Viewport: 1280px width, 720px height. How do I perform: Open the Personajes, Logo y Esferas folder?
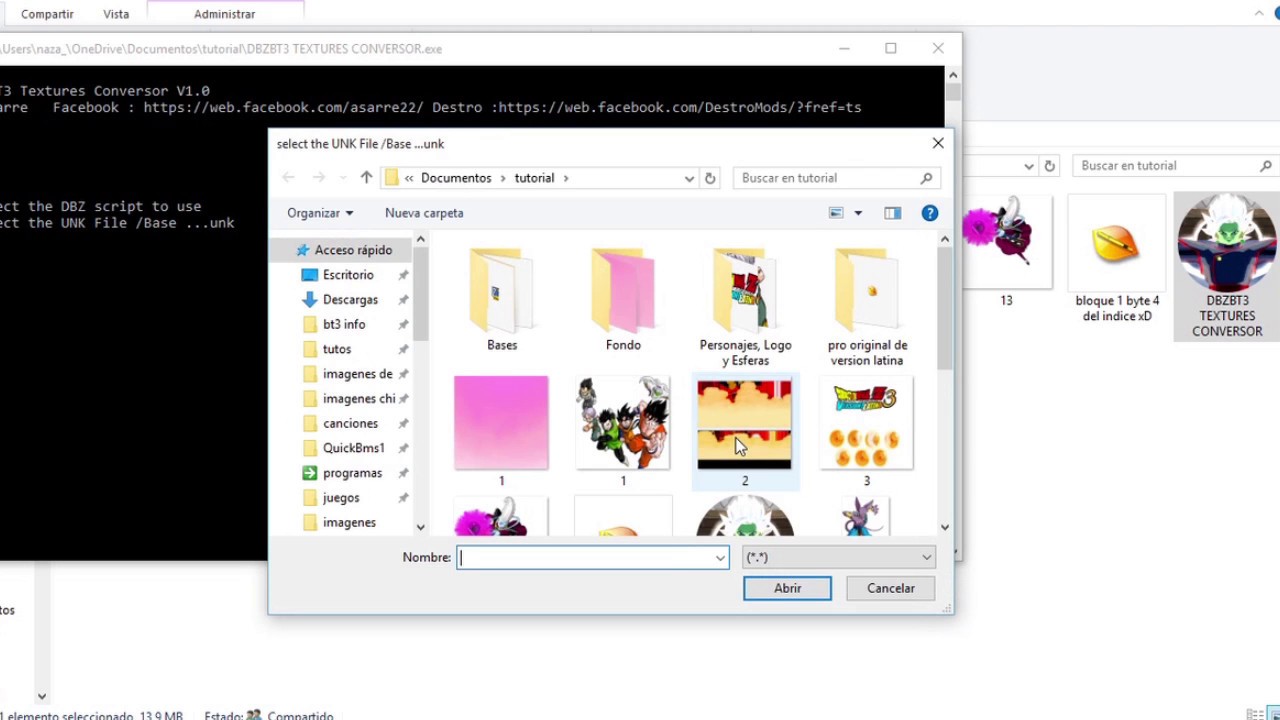(x=745, y=306)
